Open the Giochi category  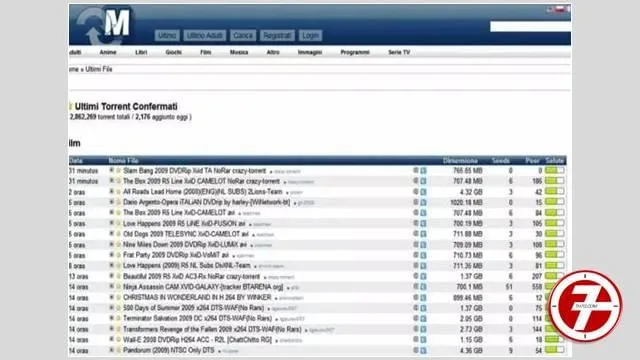coord(173,52)
